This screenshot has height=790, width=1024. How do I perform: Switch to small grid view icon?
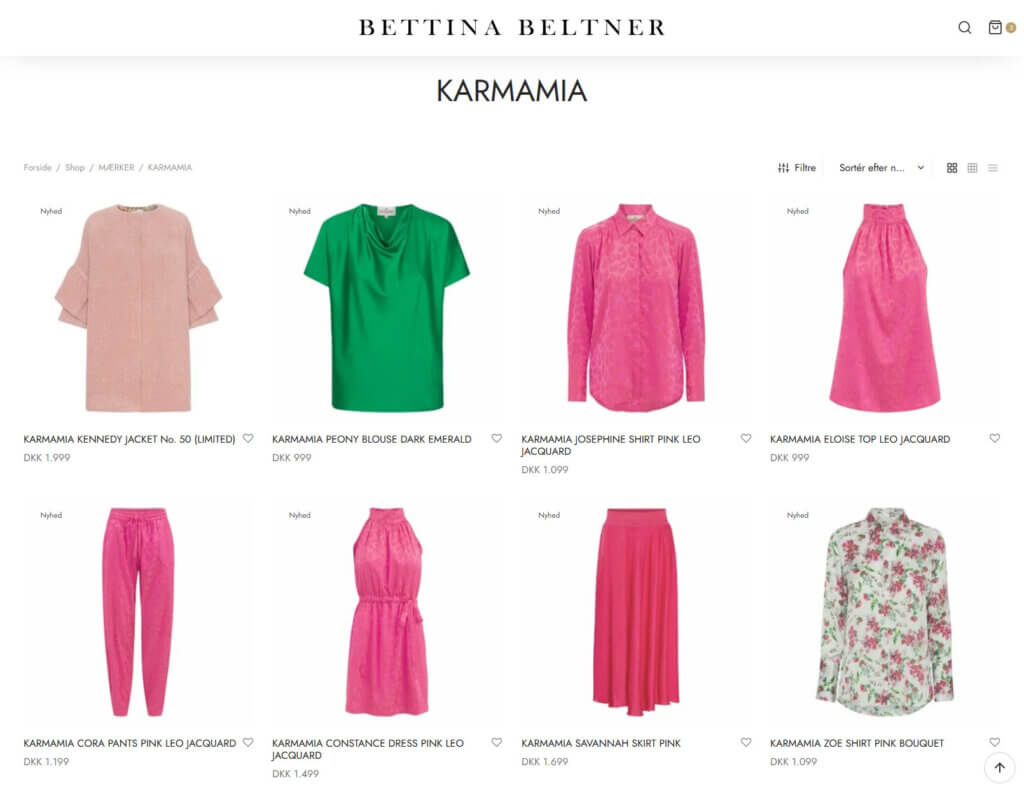pos(972,168)
